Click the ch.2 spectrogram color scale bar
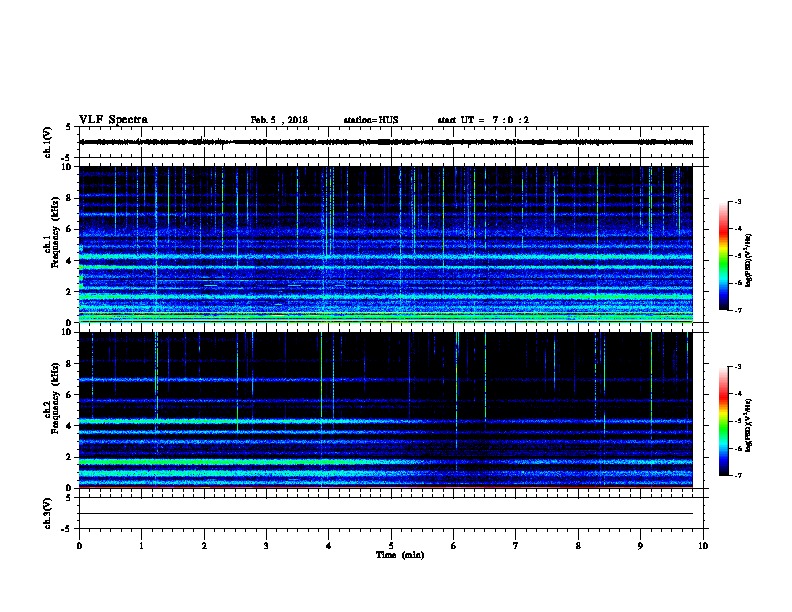The width and height of the screenshot is (792, 612). pos(724,421)
